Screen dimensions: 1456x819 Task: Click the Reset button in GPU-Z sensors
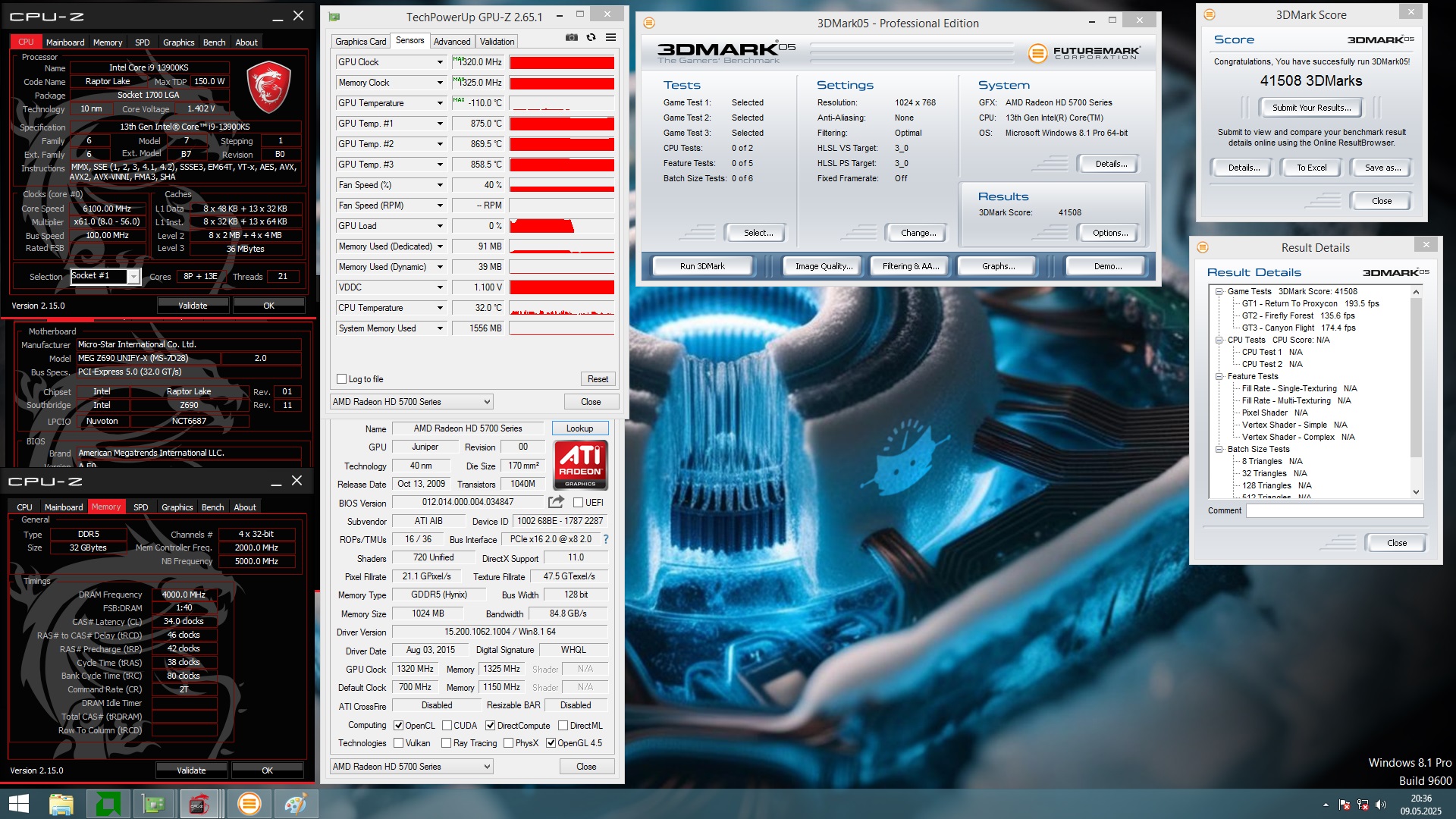coord(598,379)
